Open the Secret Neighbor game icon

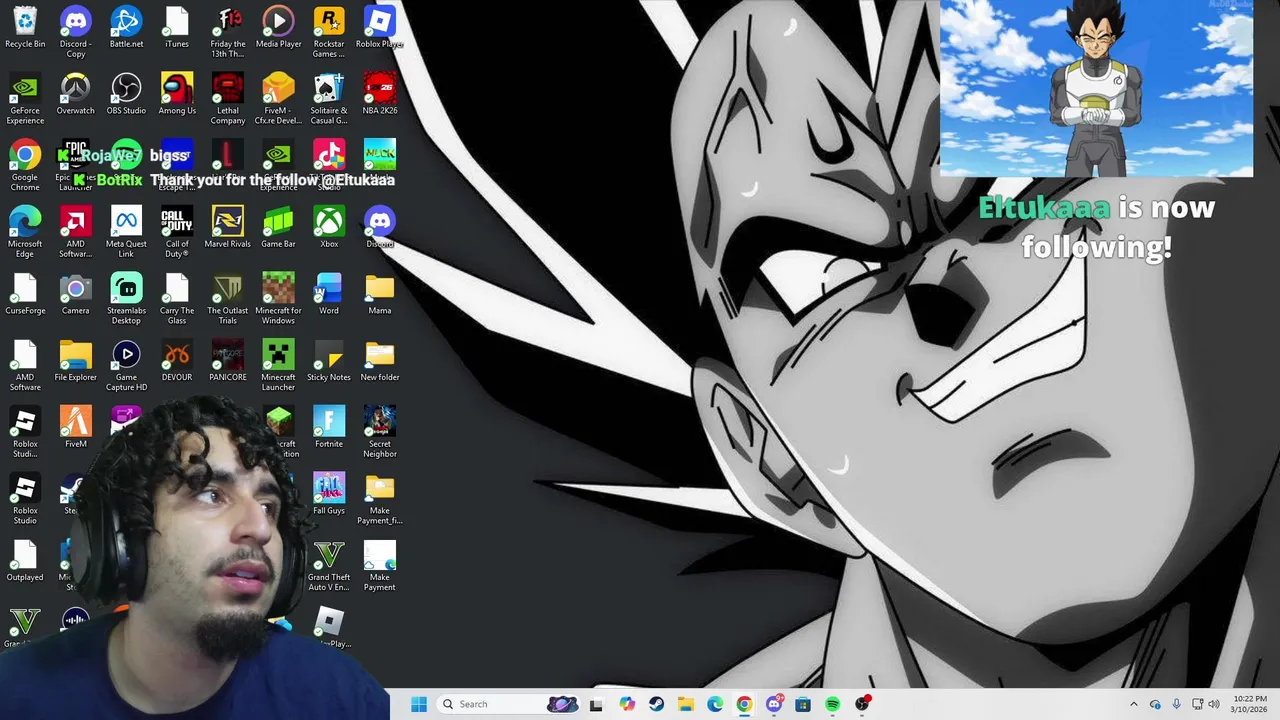(x=380, y=432)
